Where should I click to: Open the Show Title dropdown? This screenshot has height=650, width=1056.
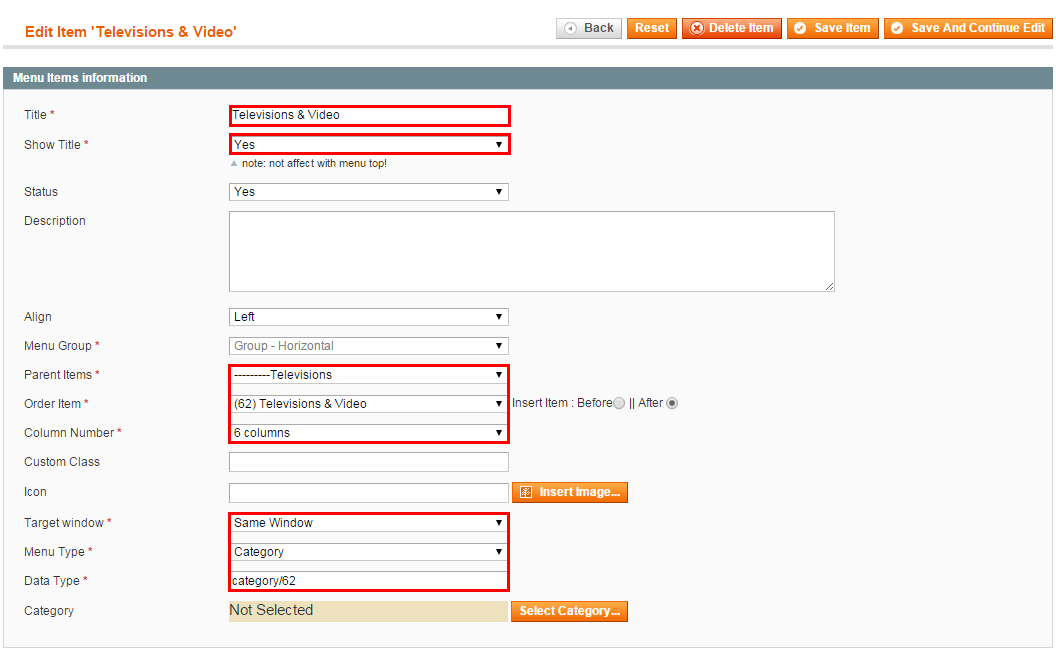click(369, 144)
